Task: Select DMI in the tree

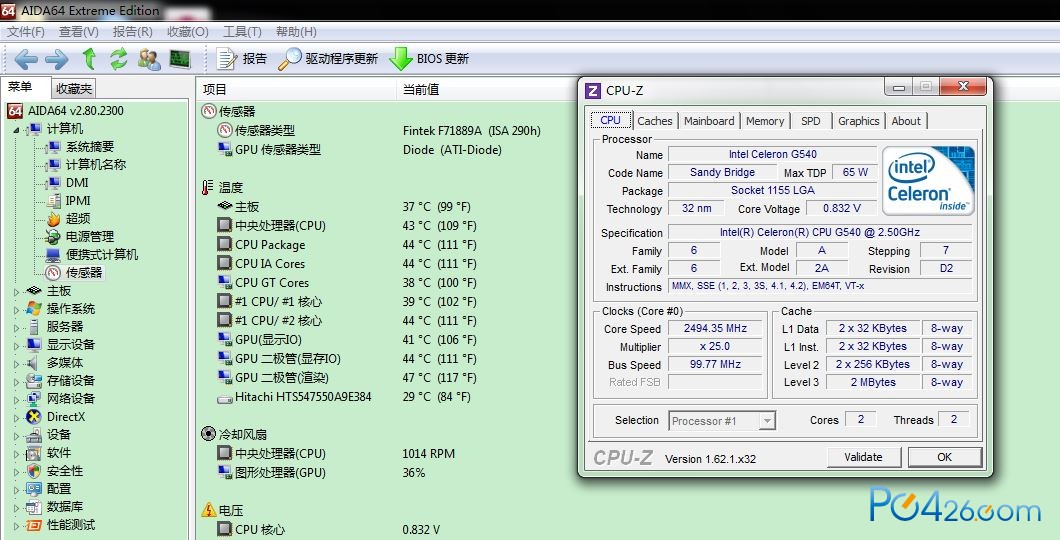Action: coord(67,182)
